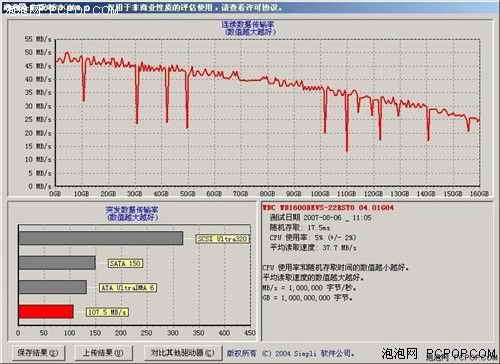Click the 200 tick on burst axis

(121, 333)
